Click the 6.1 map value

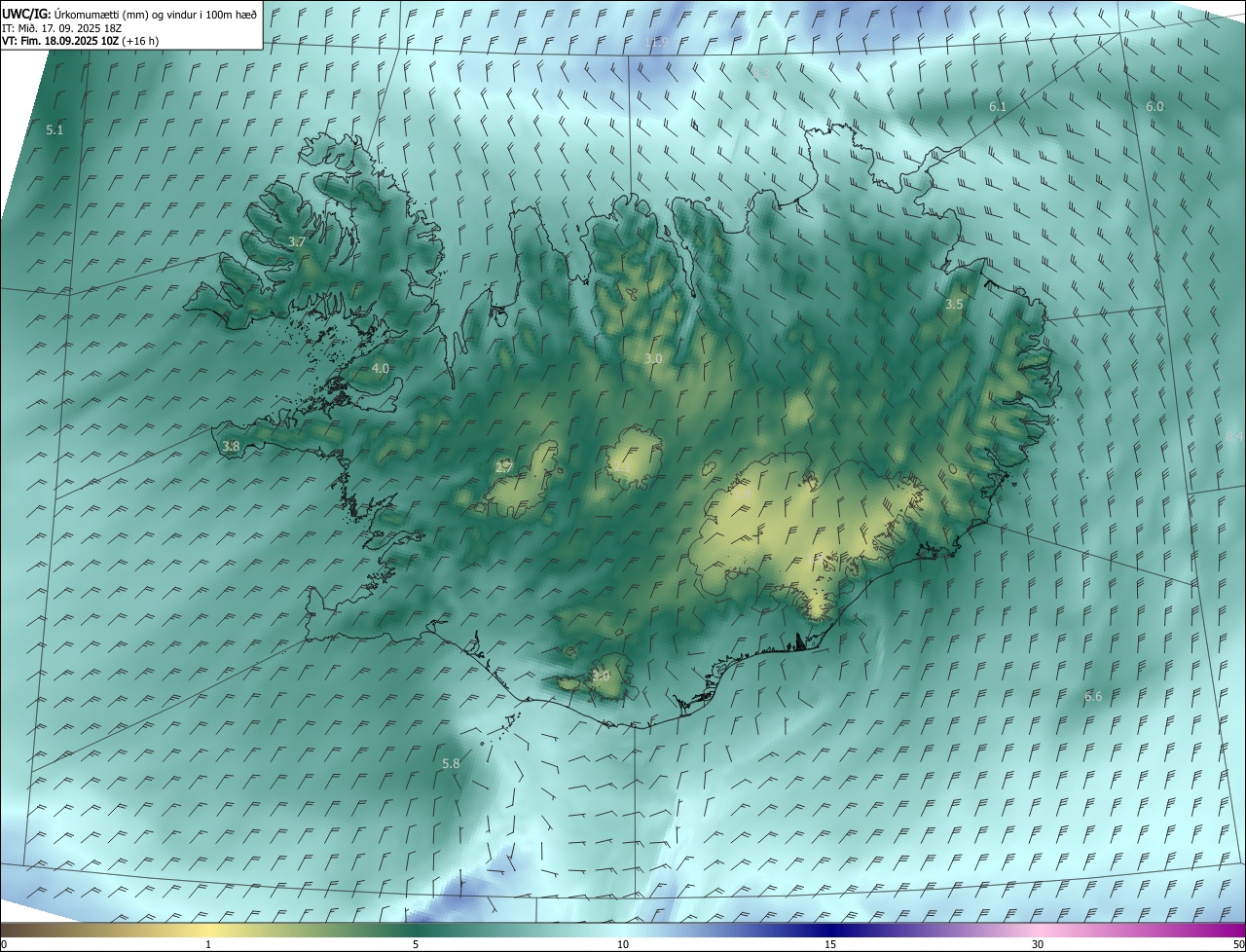pyautogui.click(x=997, y=106)
